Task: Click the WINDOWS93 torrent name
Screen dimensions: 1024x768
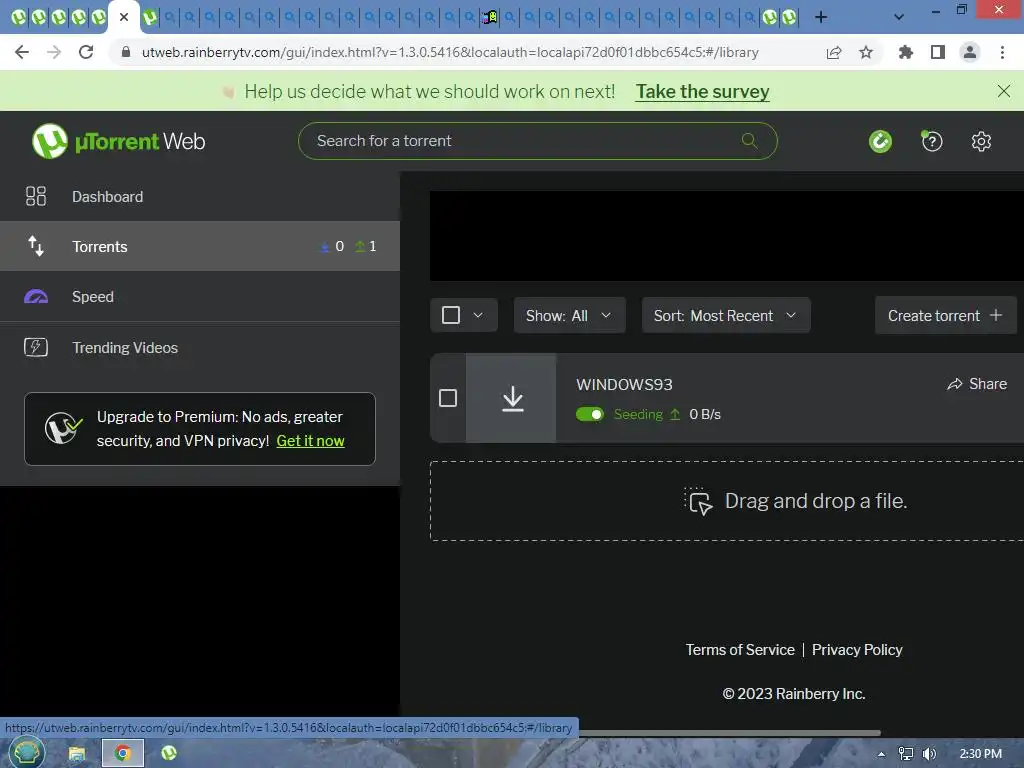Action: 624,384
